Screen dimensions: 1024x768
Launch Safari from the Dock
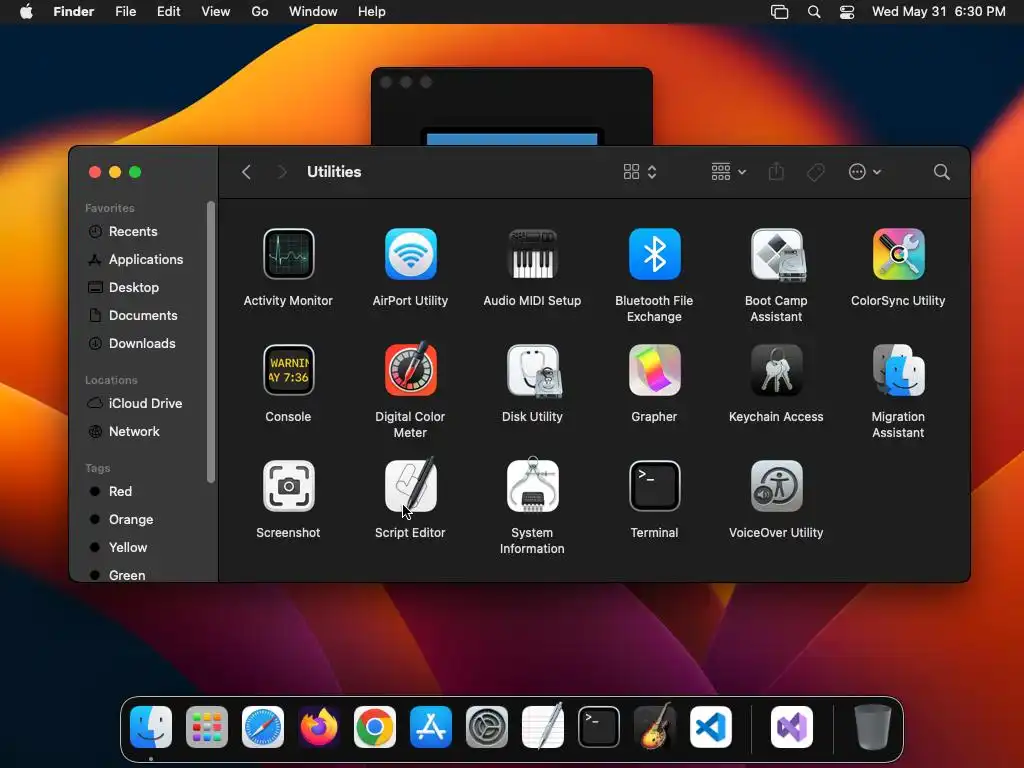tap(263, 727)
